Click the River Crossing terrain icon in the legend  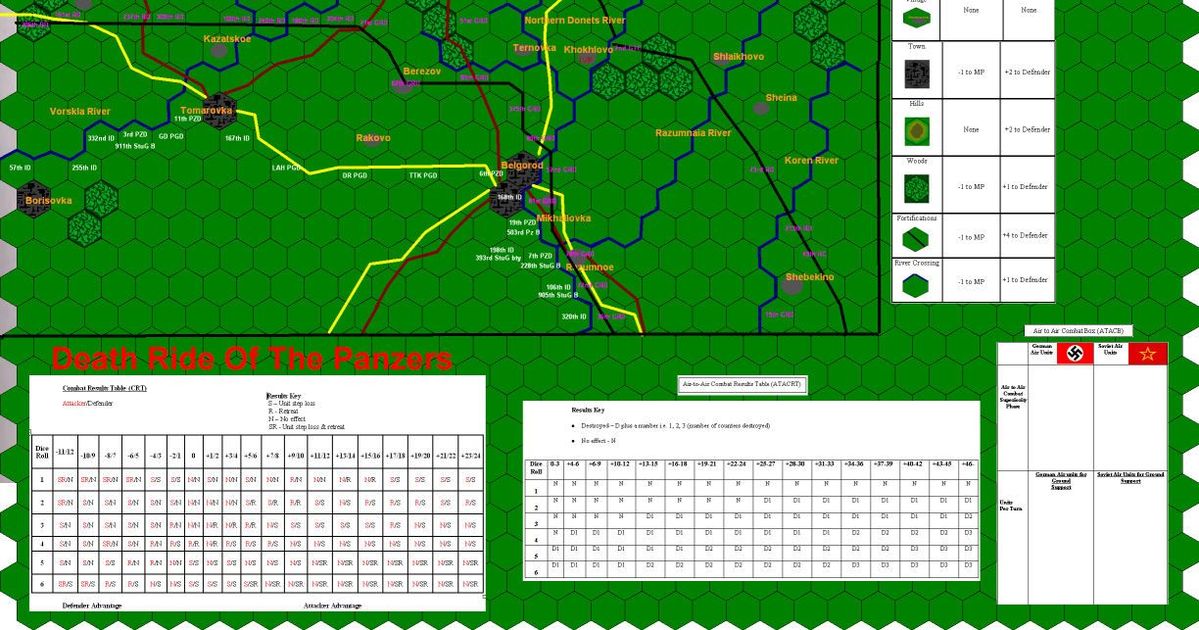click(916, 285)
